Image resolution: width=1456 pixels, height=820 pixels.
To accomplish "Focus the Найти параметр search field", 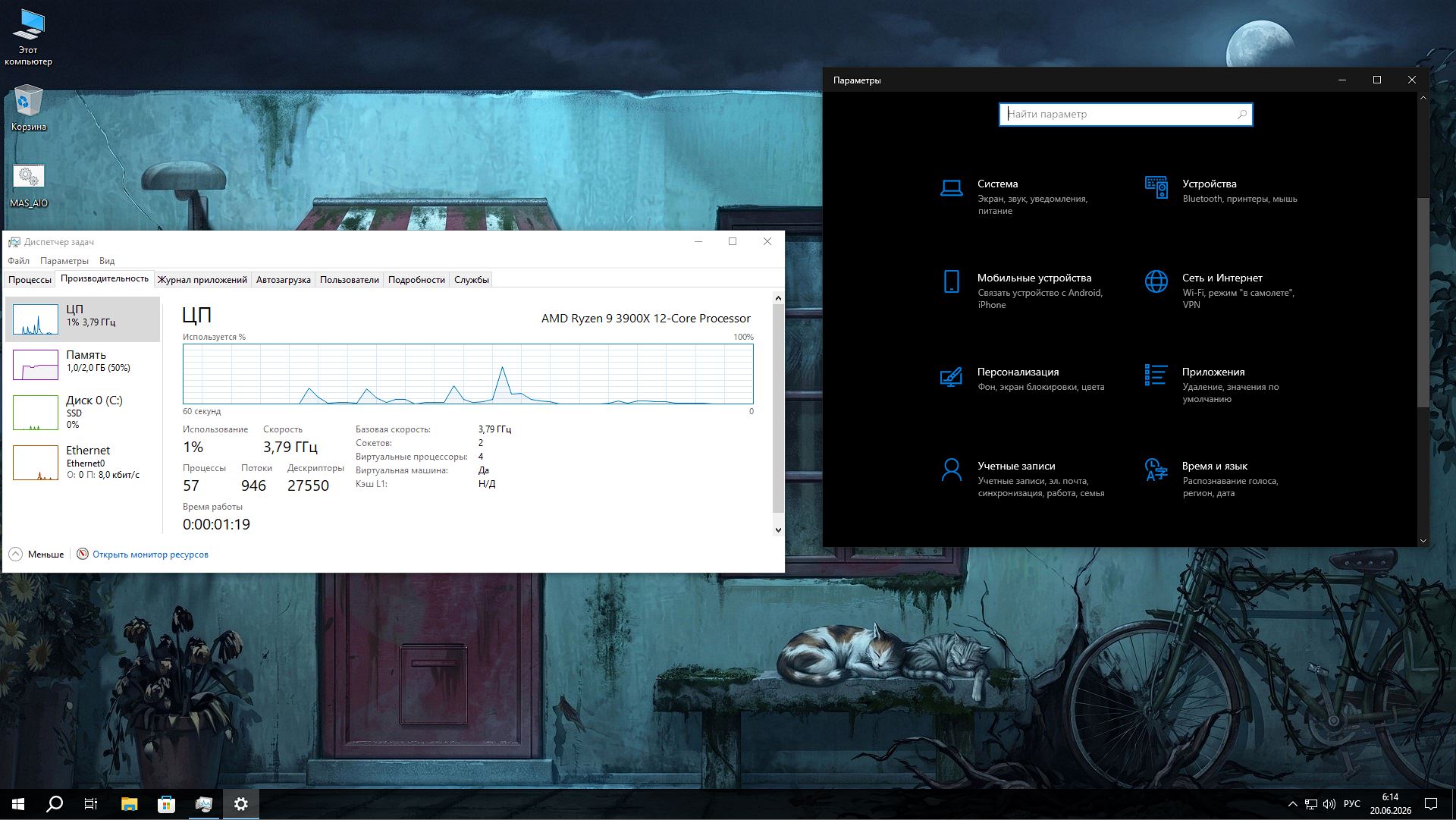I will coord(1125,115).
